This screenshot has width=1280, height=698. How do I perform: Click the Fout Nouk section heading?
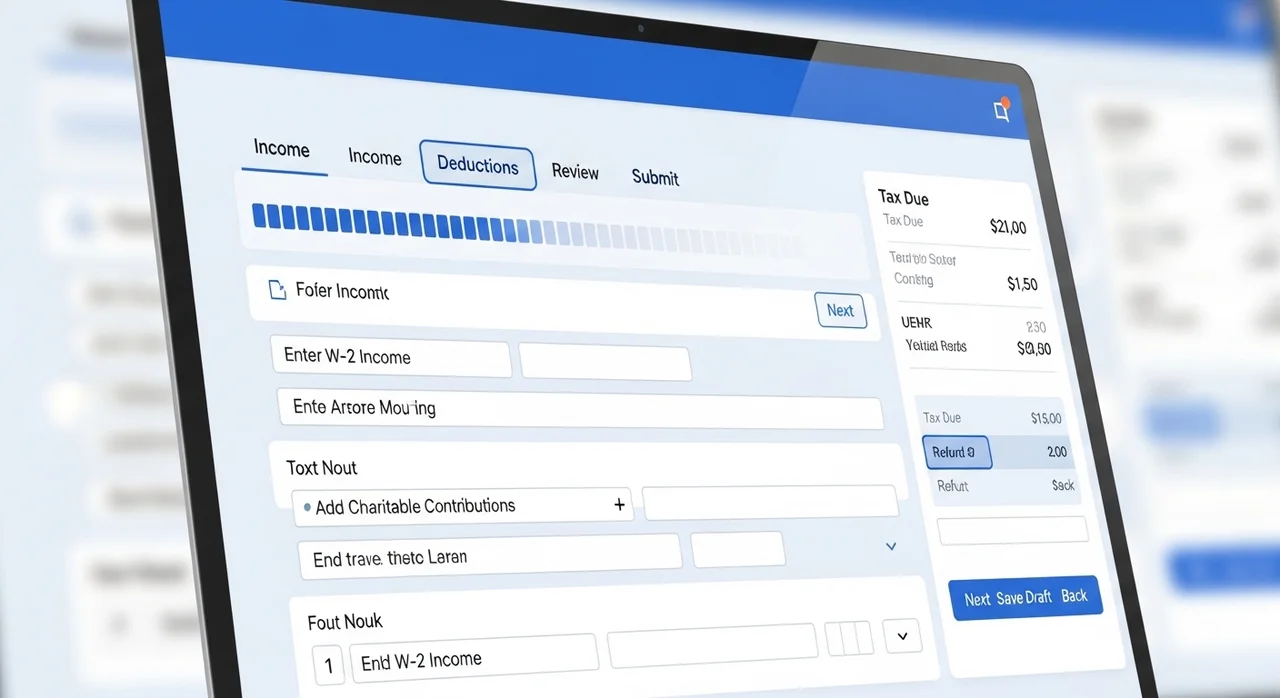click(345, 622)
